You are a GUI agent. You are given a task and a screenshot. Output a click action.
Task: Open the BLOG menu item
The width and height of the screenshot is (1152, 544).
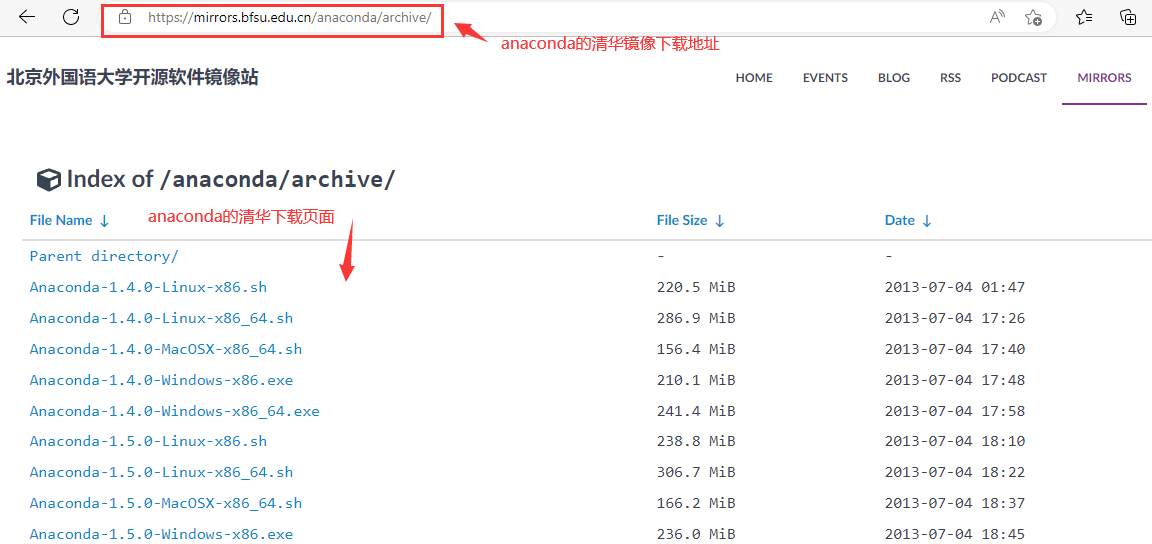(x=893, y=78)
